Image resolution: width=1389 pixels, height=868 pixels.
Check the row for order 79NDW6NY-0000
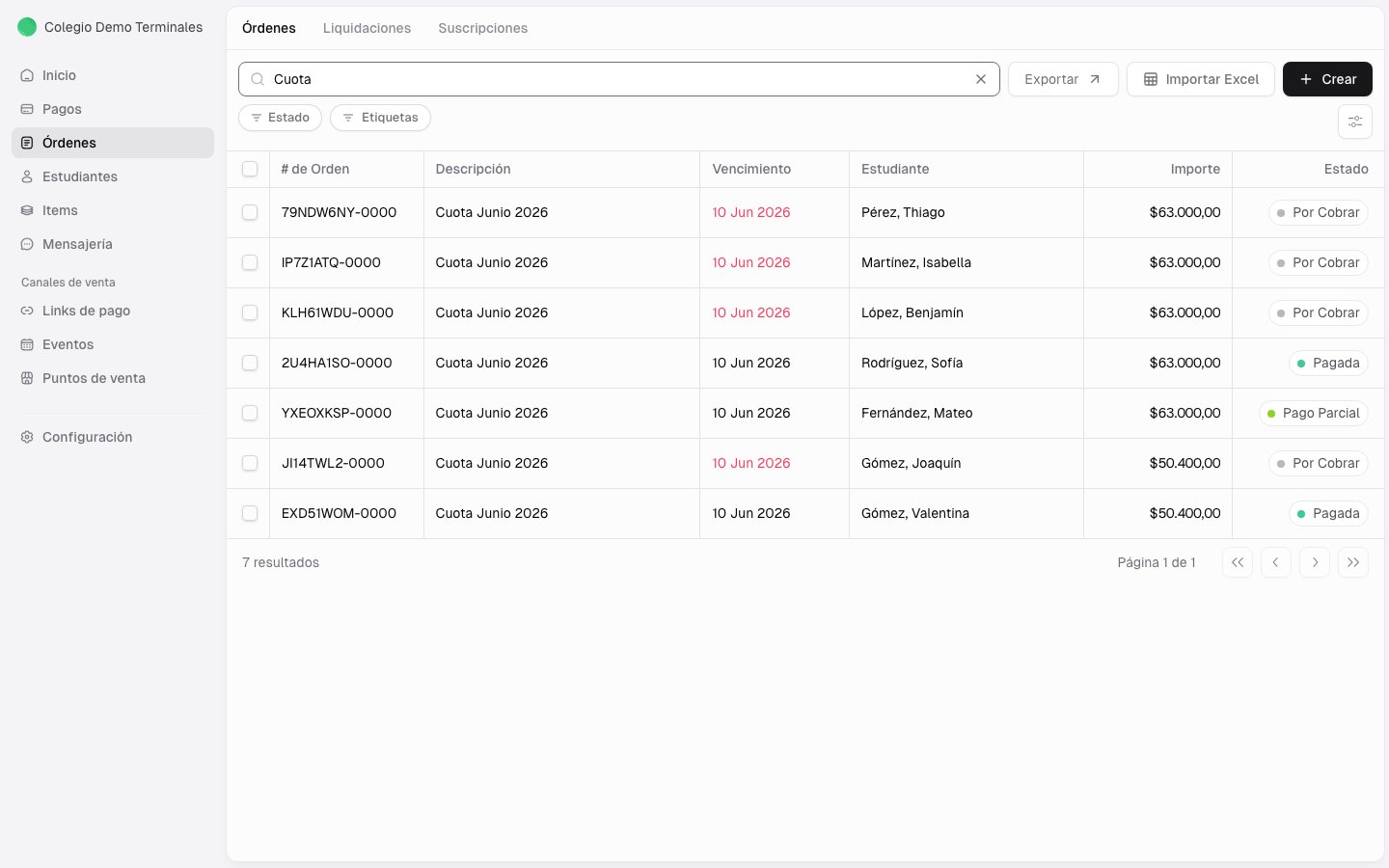click(250, 212)
